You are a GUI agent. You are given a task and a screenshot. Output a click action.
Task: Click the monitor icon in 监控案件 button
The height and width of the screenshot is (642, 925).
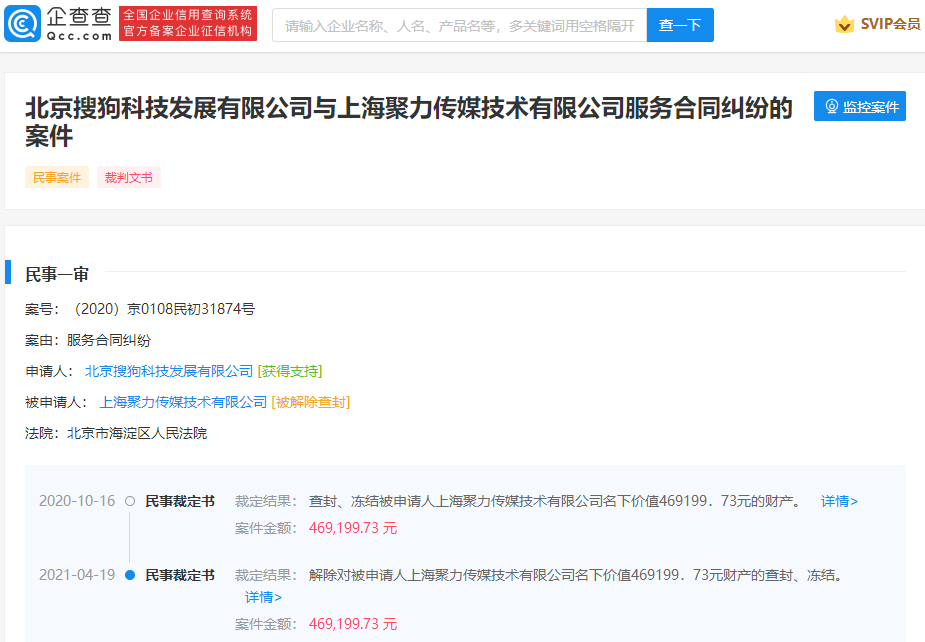pos(831,107)
